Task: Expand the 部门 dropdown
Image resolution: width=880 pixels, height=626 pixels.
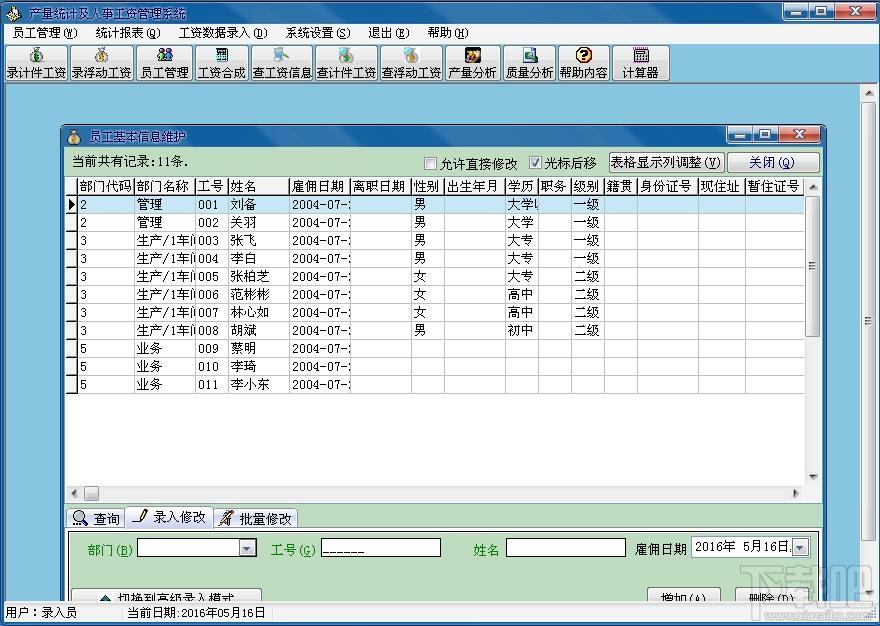Action: coord(247,548)
